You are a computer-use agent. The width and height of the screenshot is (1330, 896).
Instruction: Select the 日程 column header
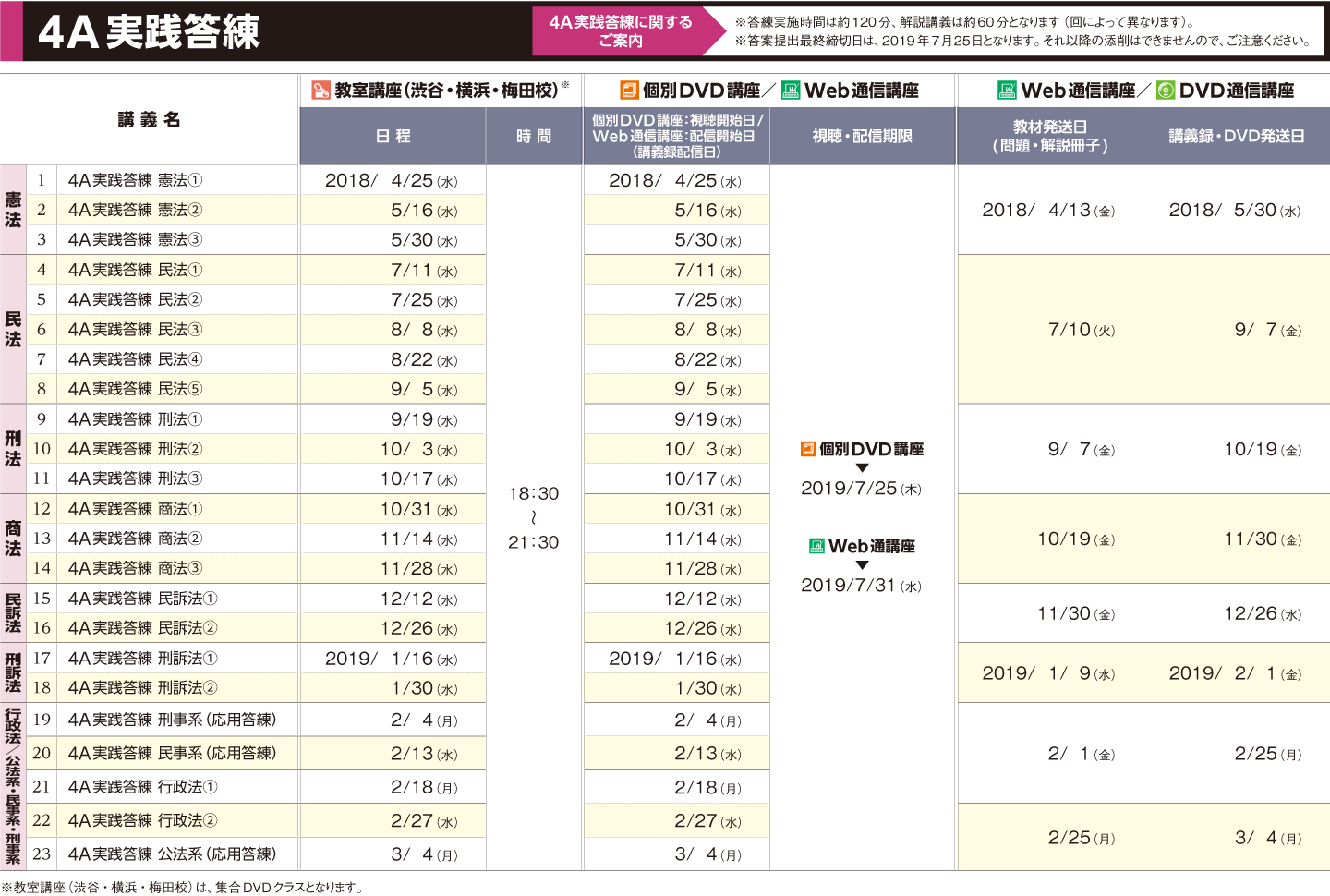393,136
